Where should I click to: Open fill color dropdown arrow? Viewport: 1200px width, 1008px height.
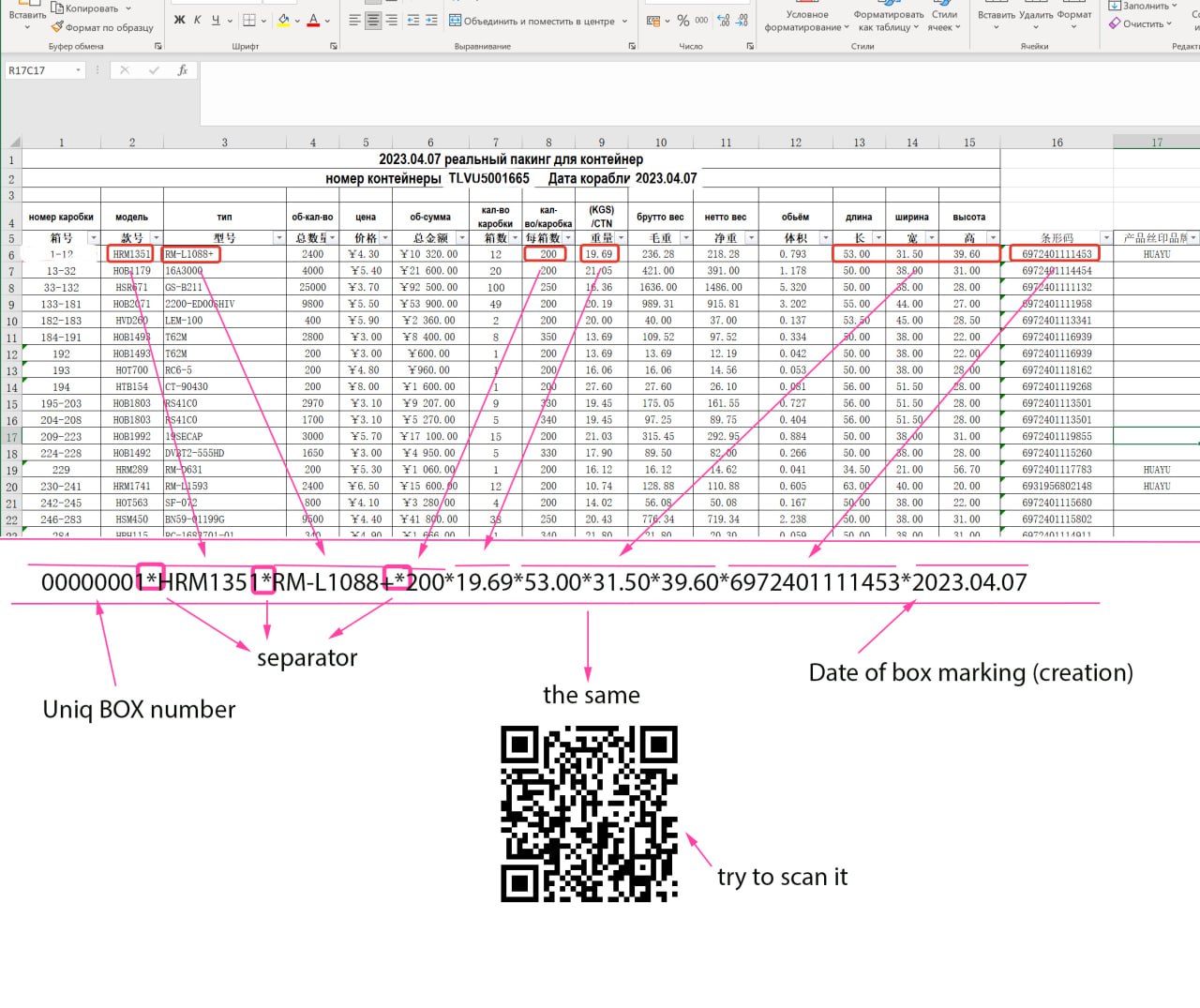[x=297, y=21]
